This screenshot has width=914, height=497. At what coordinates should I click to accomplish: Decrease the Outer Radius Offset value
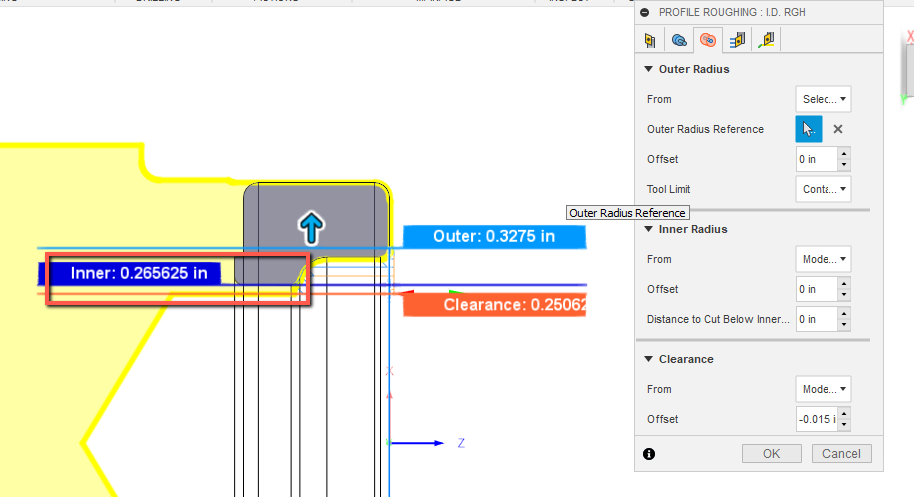(843, 165)
